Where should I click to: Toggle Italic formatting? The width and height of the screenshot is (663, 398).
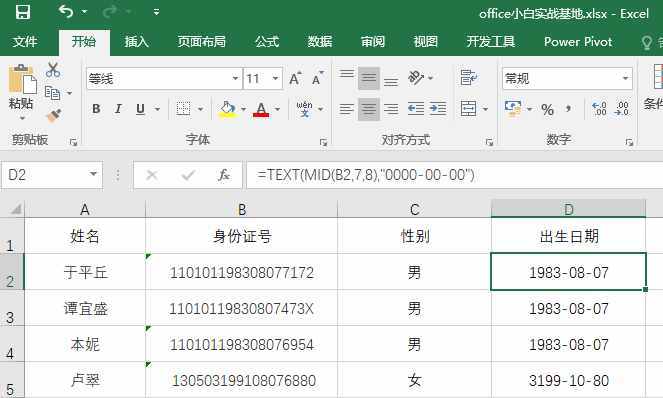pyautogui.click(x=118, y=109)
